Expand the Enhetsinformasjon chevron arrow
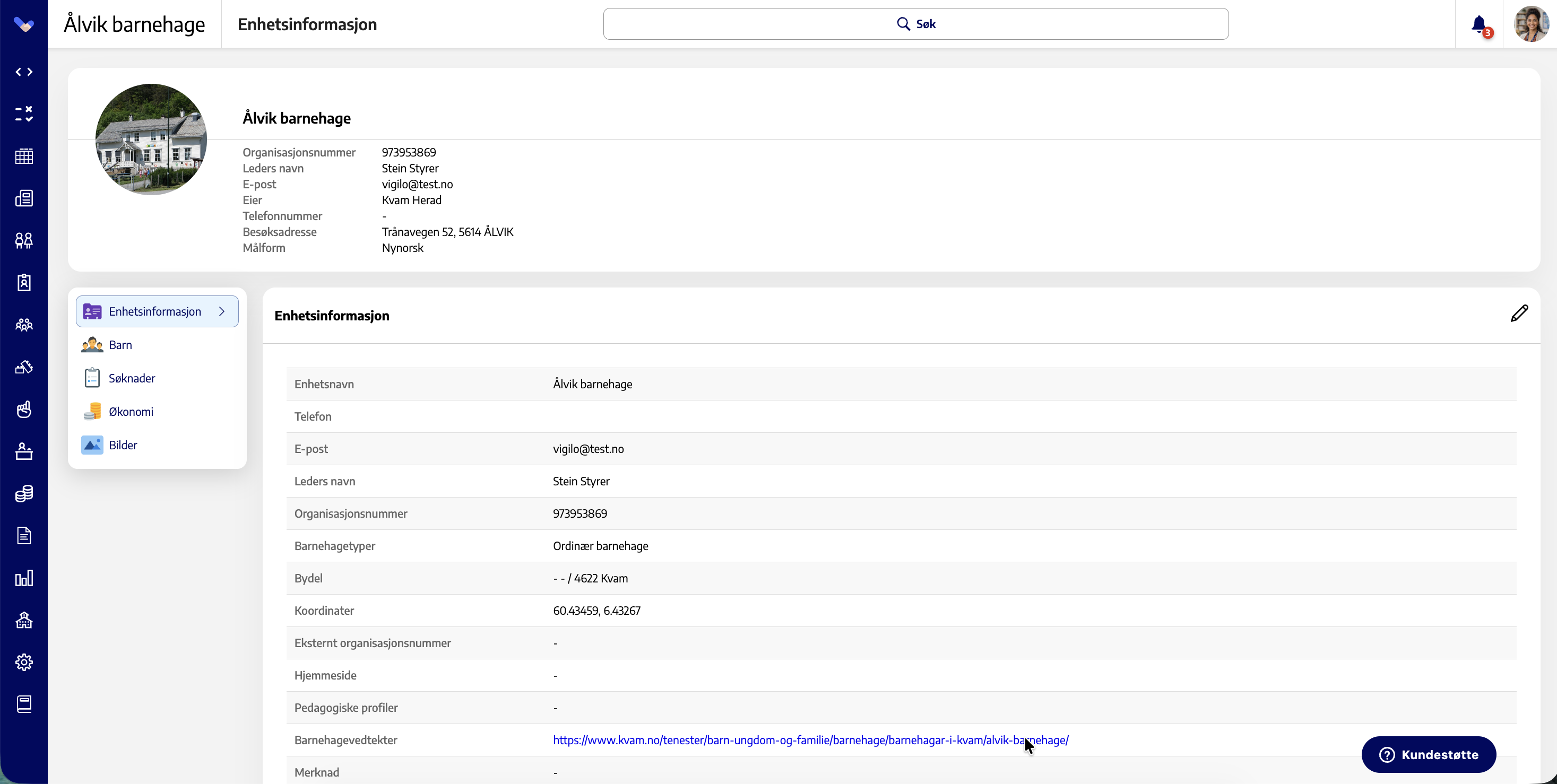Image resolution: width=1557 pixels, height=784 pixels. click(222, 312)
